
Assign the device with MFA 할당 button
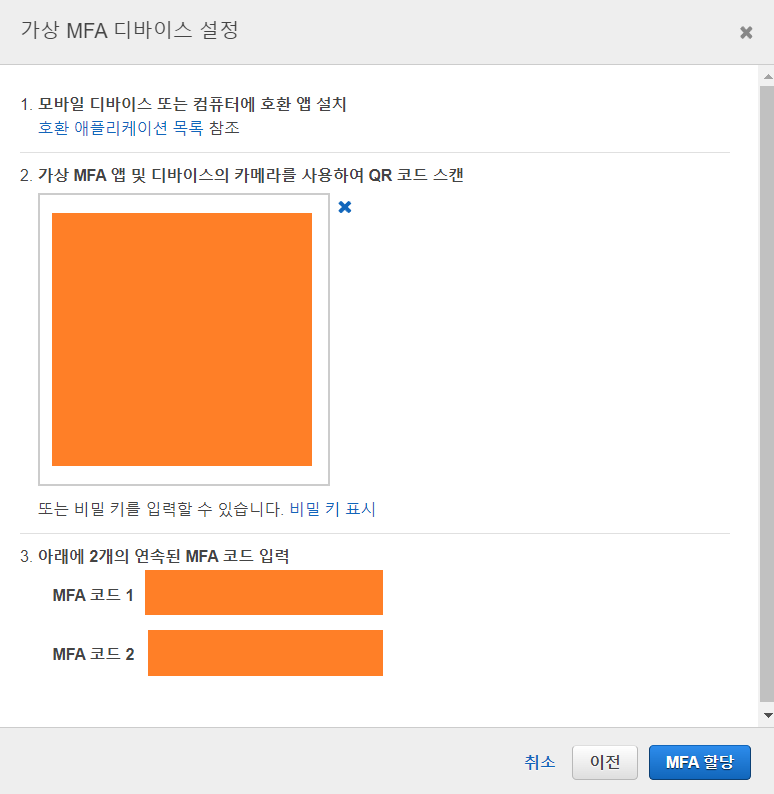pos(700,762)
